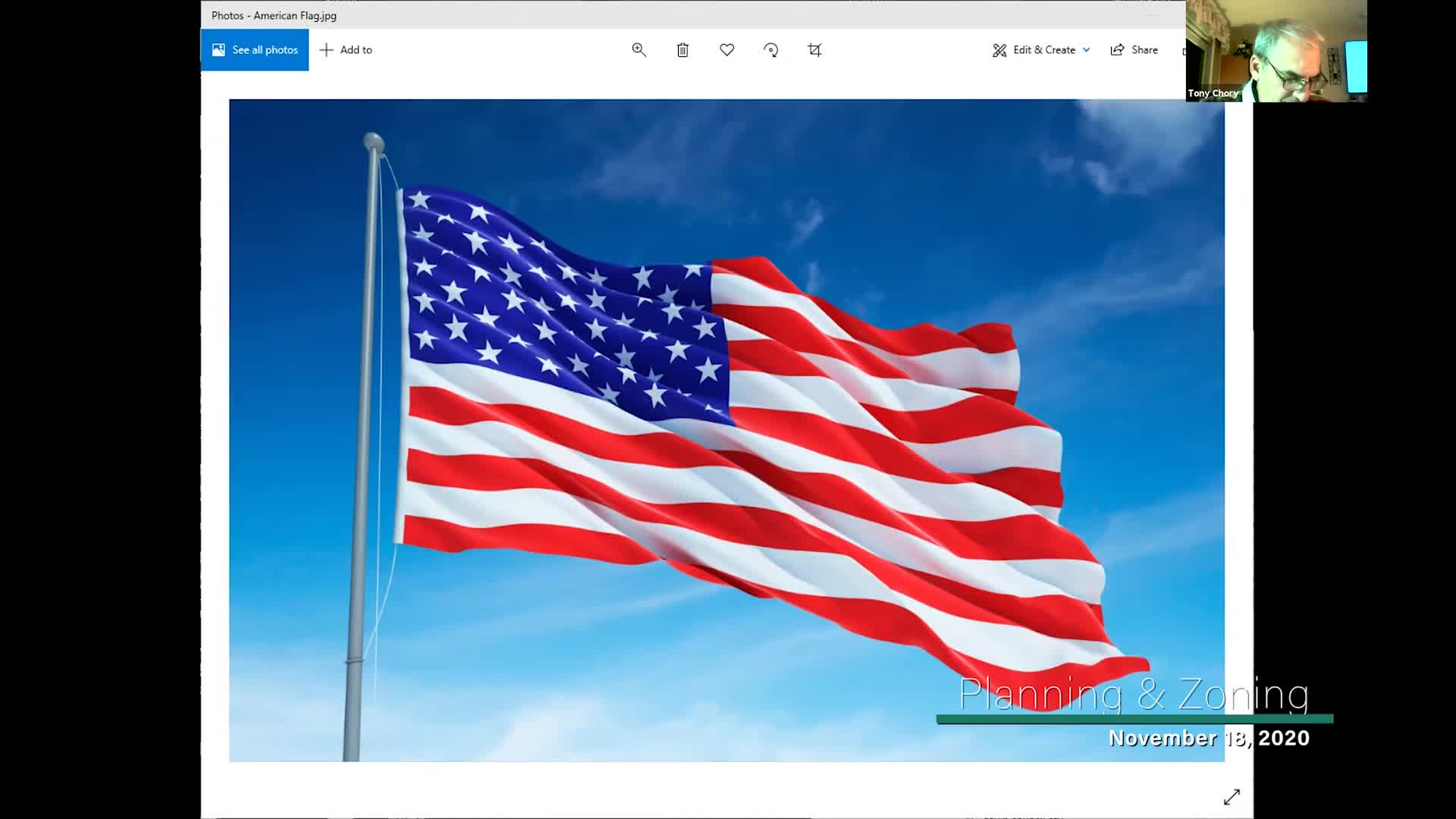Enter fullscreen with the diagonal arrows icon

click(1232, 797)
